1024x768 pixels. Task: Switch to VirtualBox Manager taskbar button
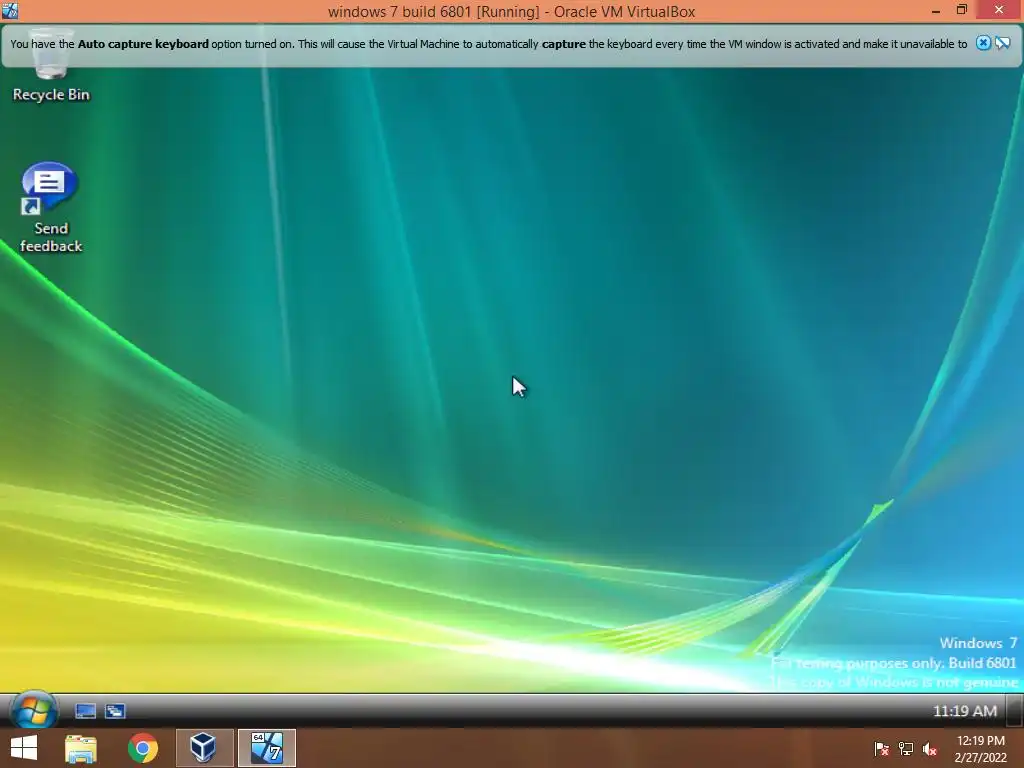pyautogui.click(x=204, y=748)
